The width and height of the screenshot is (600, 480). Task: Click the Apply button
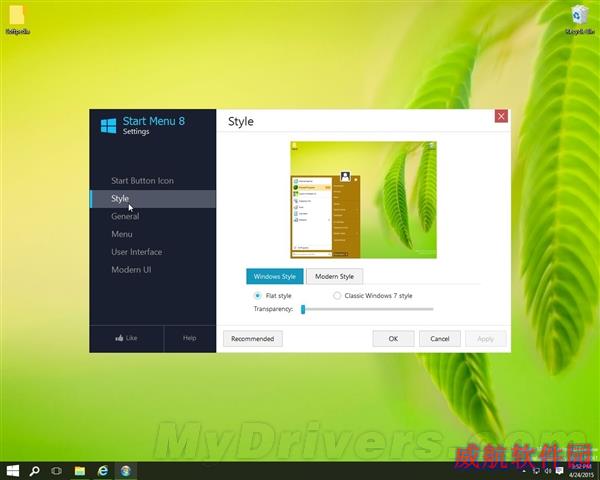(486, 339)
